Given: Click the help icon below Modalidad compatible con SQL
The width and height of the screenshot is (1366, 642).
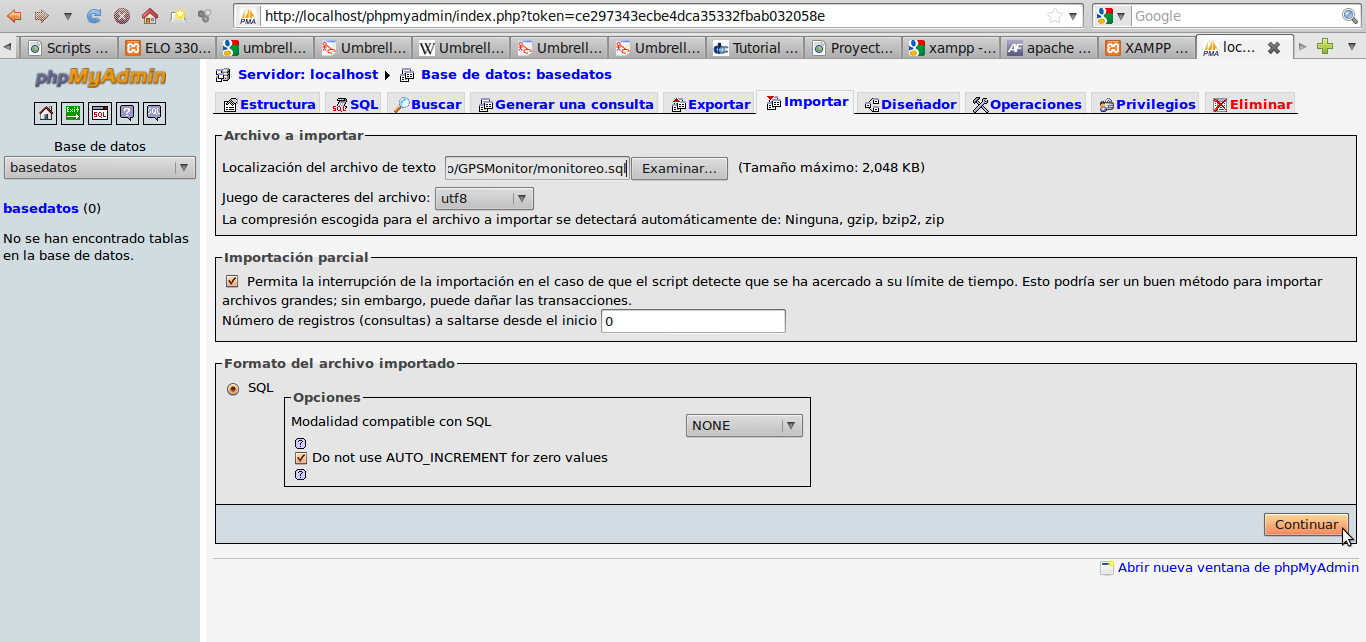Looking at the screenshot, I should click(x=300, y=443).
